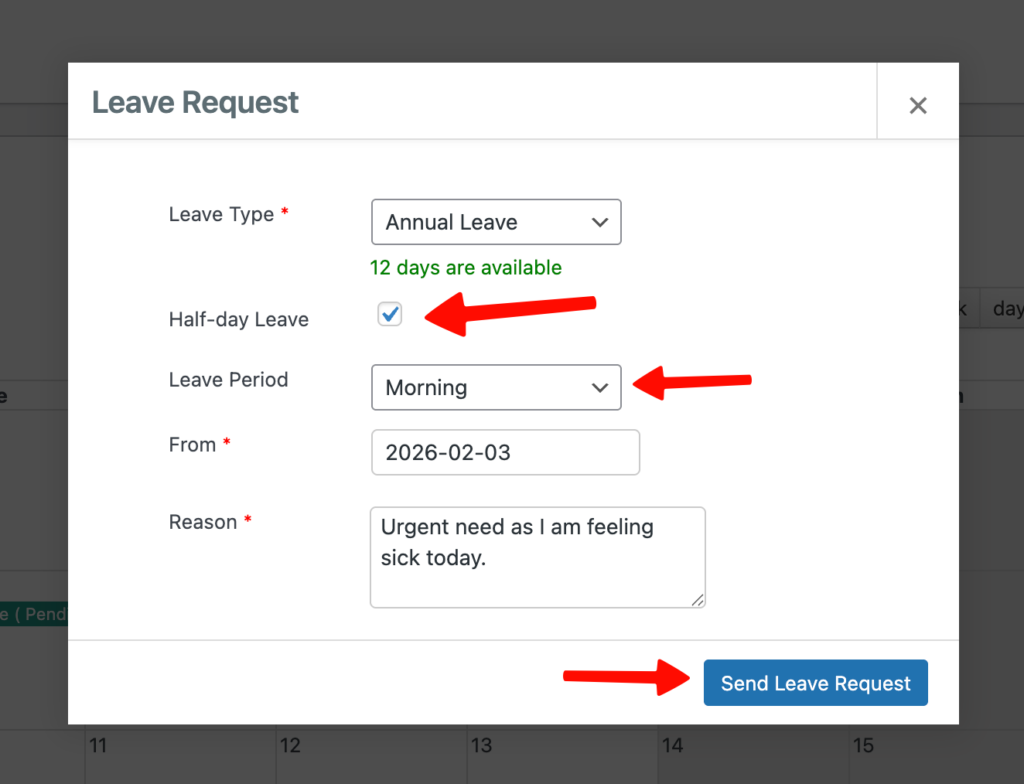The width and height of the screenshot is (1024, 784).
Task: Focus the Reason text area
Action: (537, 557)
